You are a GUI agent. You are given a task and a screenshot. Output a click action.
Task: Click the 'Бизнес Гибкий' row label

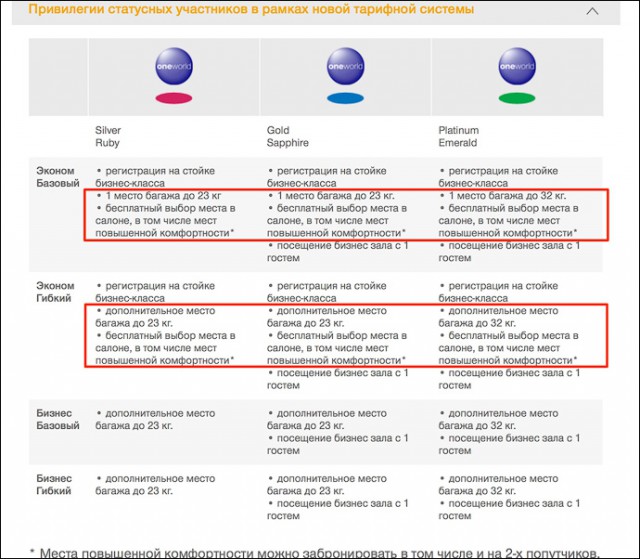click(x=55, y=484)
